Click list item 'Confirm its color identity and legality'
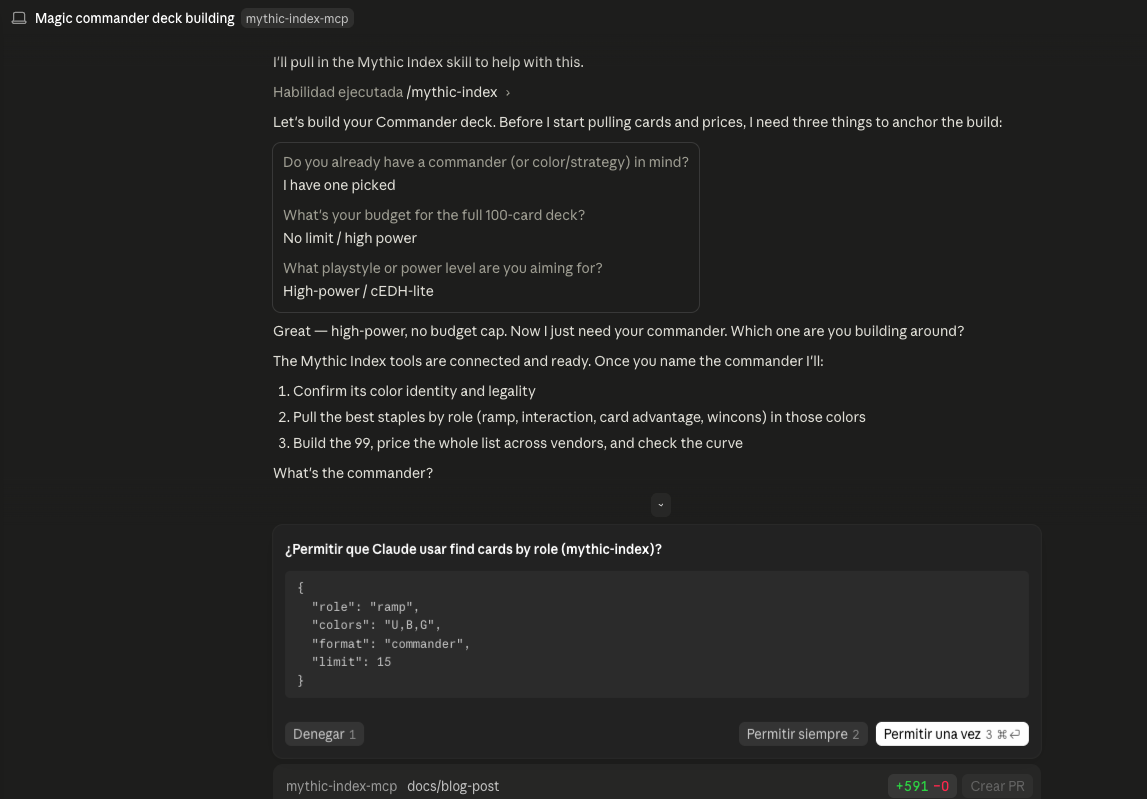Screen dimensions: 1147x799 tap(414, 391)
